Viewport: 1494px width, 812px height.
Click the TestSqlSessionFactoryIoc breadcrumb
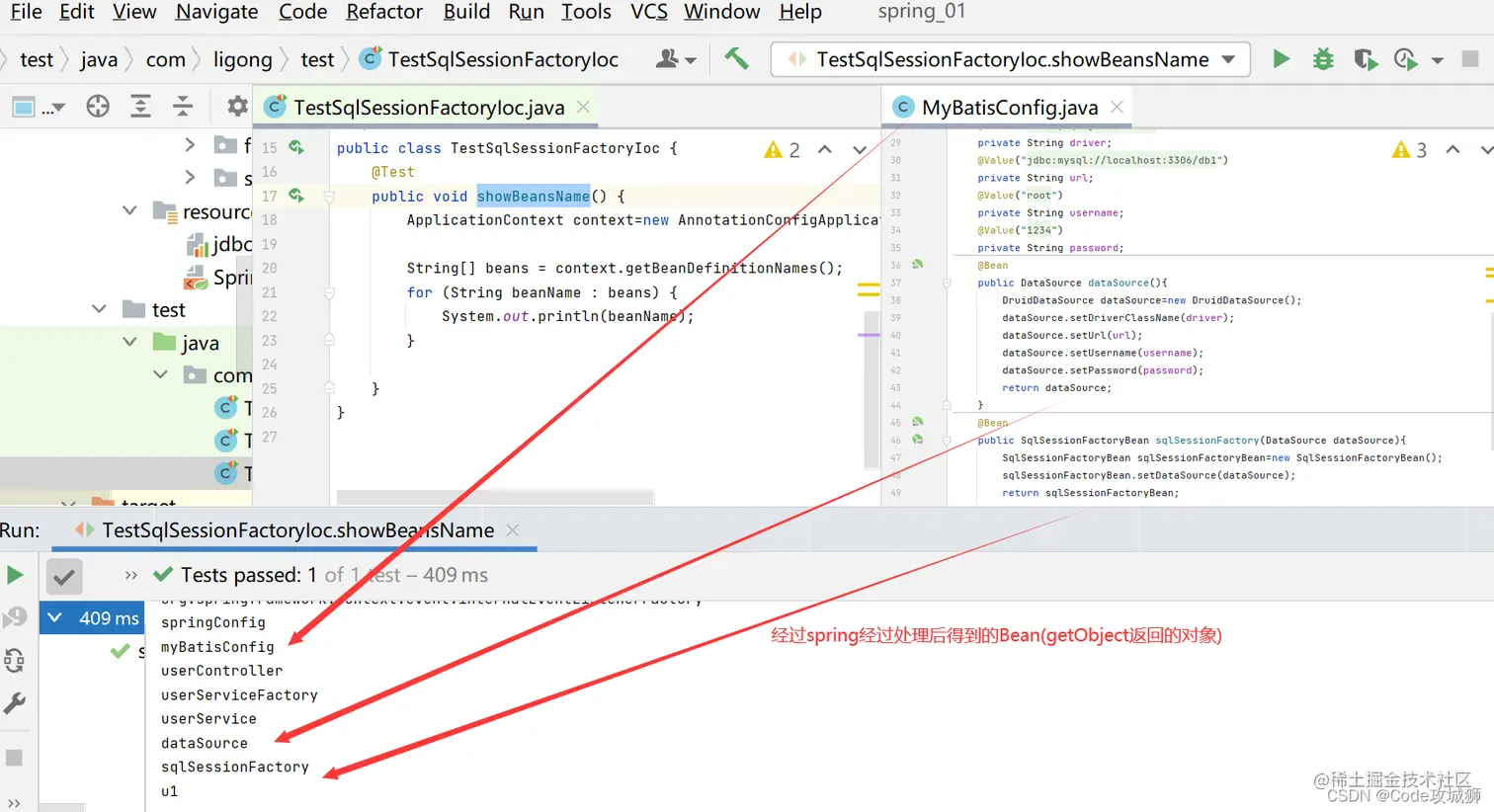tap(490, 59)
